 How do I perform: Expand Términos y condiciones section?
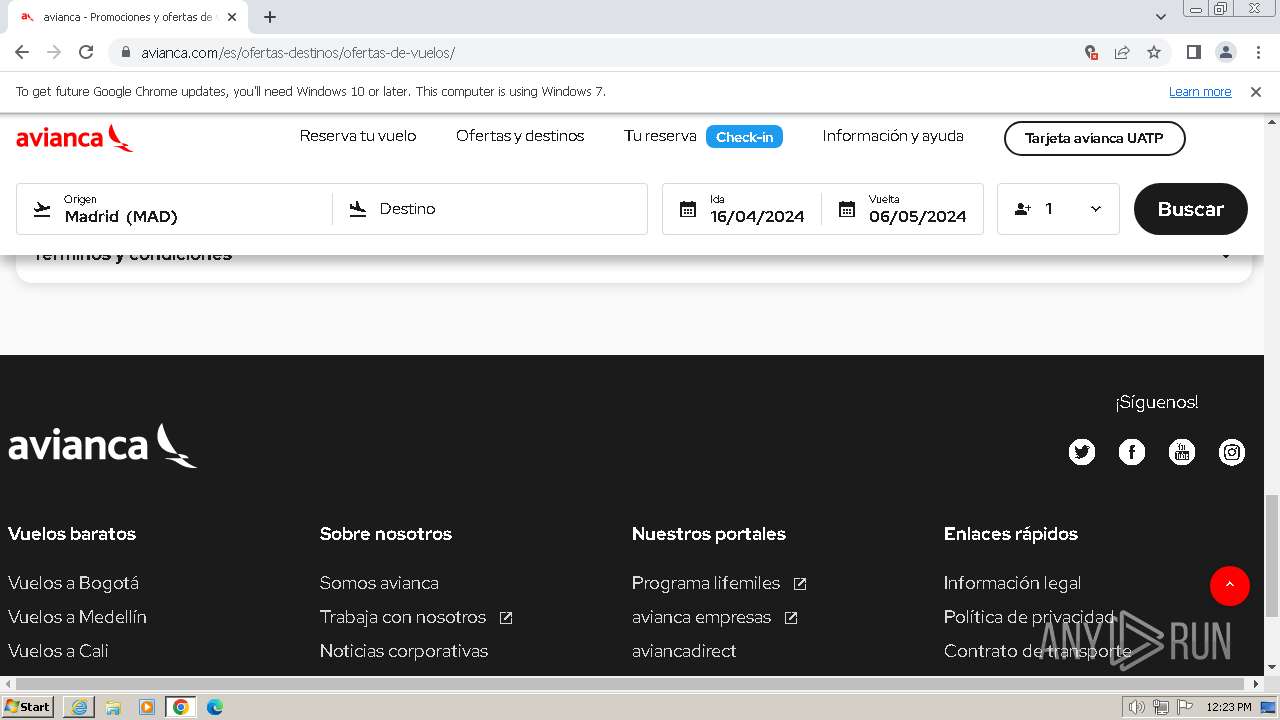tap(1226, 256)
